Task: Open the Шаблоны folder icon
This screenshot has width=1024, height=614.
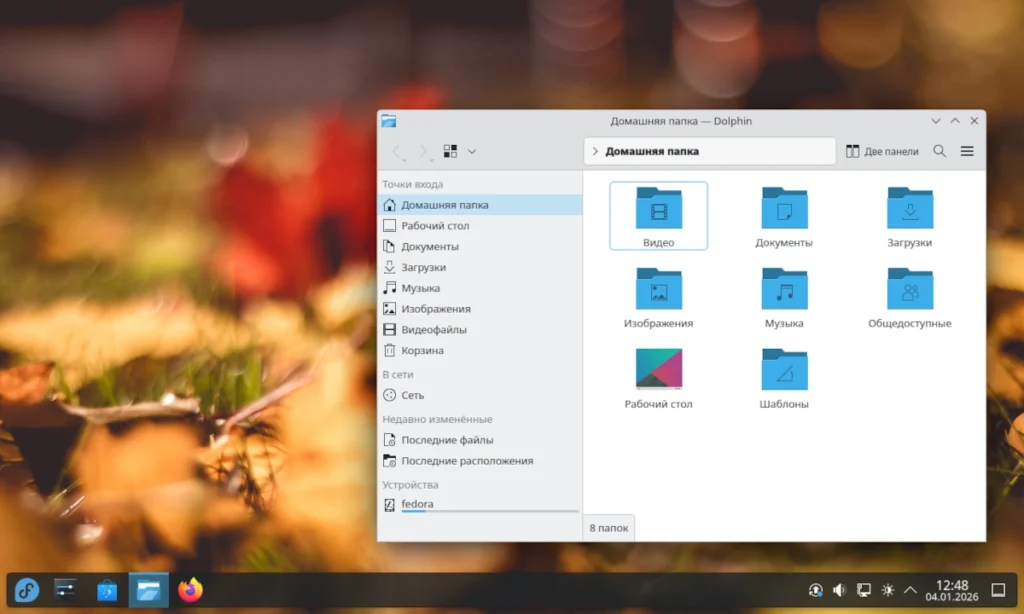Action: 784,369
